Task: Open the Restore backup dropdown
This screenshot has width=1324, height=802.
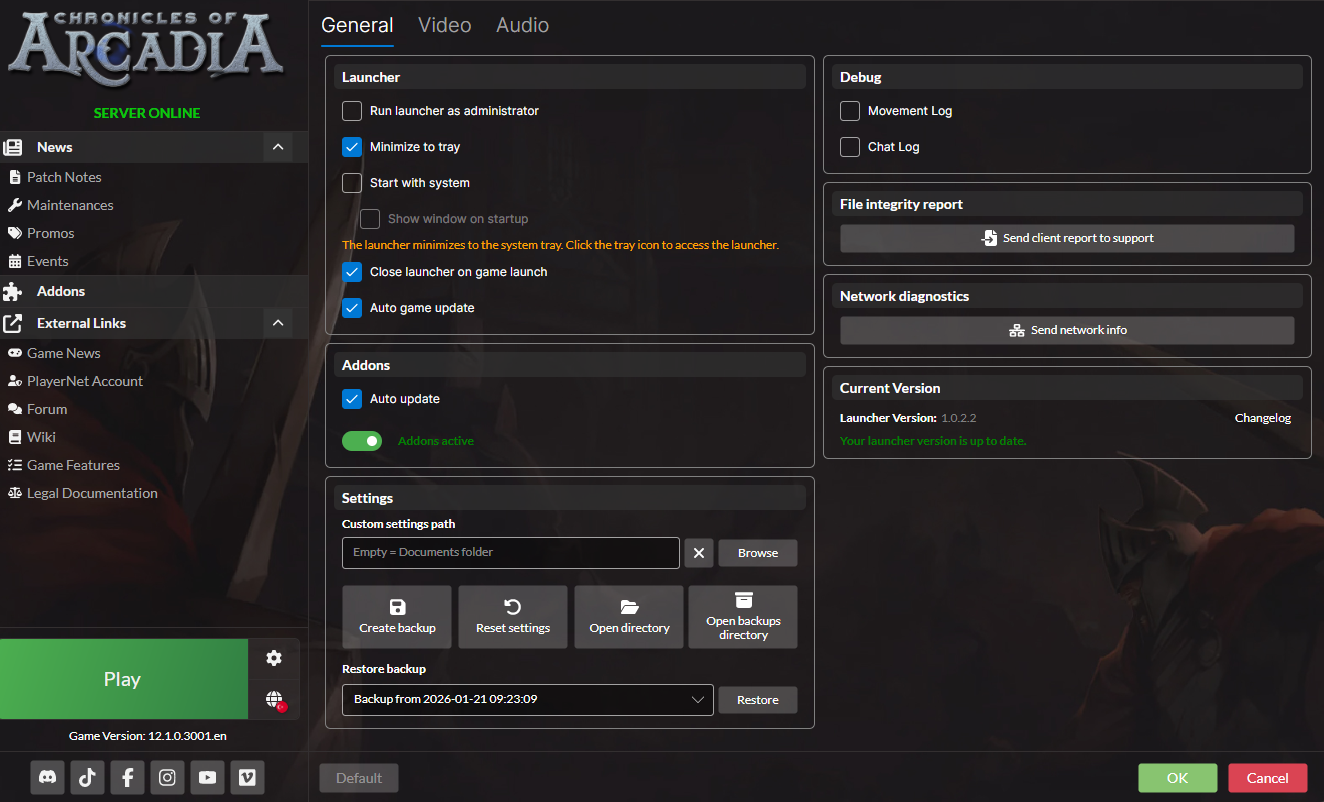Action: [x=527, y=700]
